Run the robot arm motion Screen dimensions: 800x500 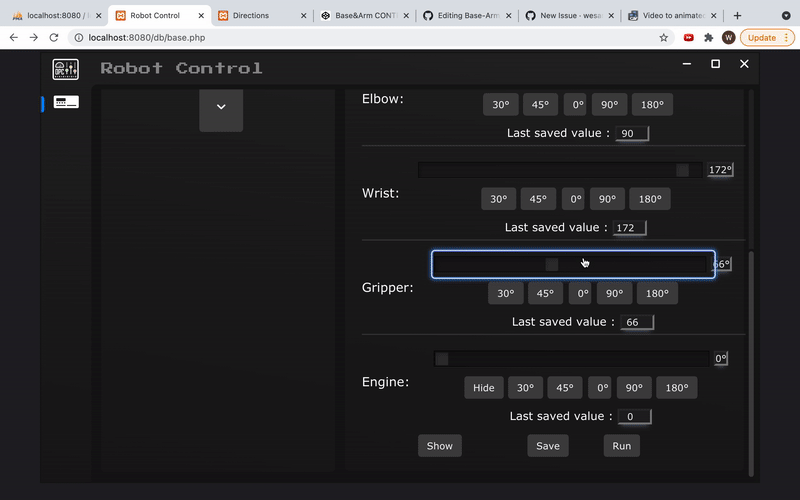621,446
